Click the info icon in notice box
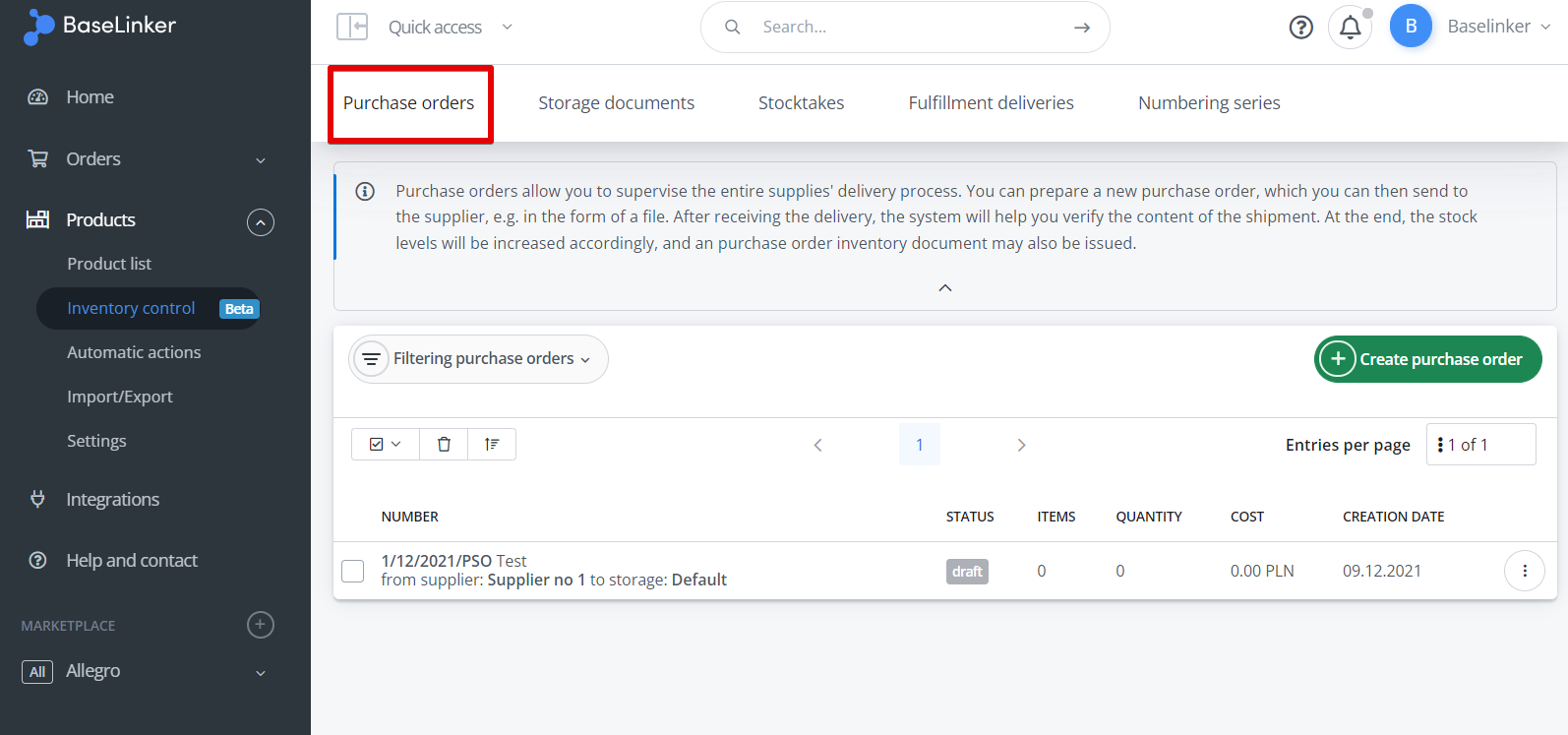Screen dimensions: 1568x735 (365, 191)
